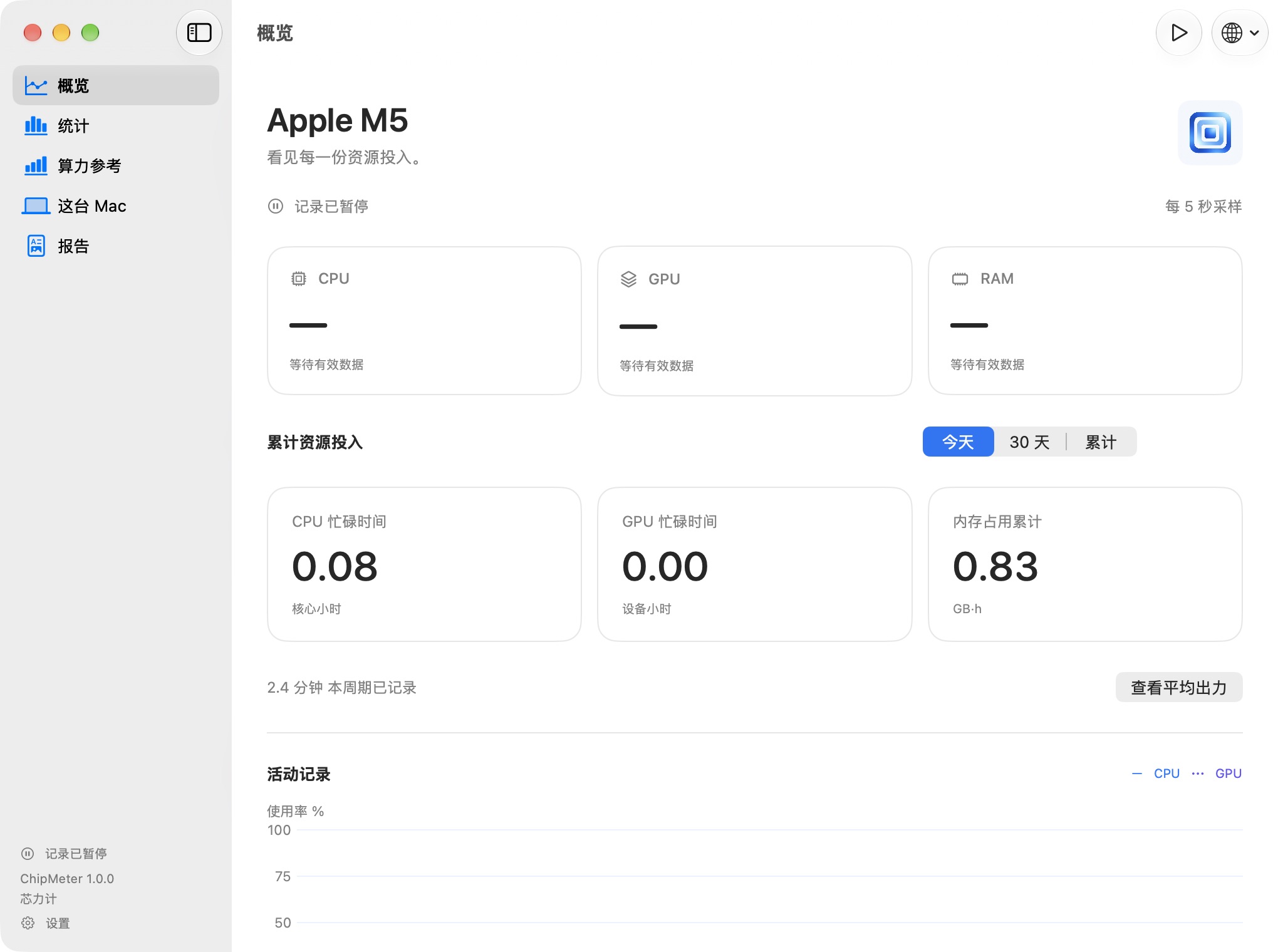1278x952 pixels.
Task: Click the 累计资源投入 section heading
Action: pos(315,442)
